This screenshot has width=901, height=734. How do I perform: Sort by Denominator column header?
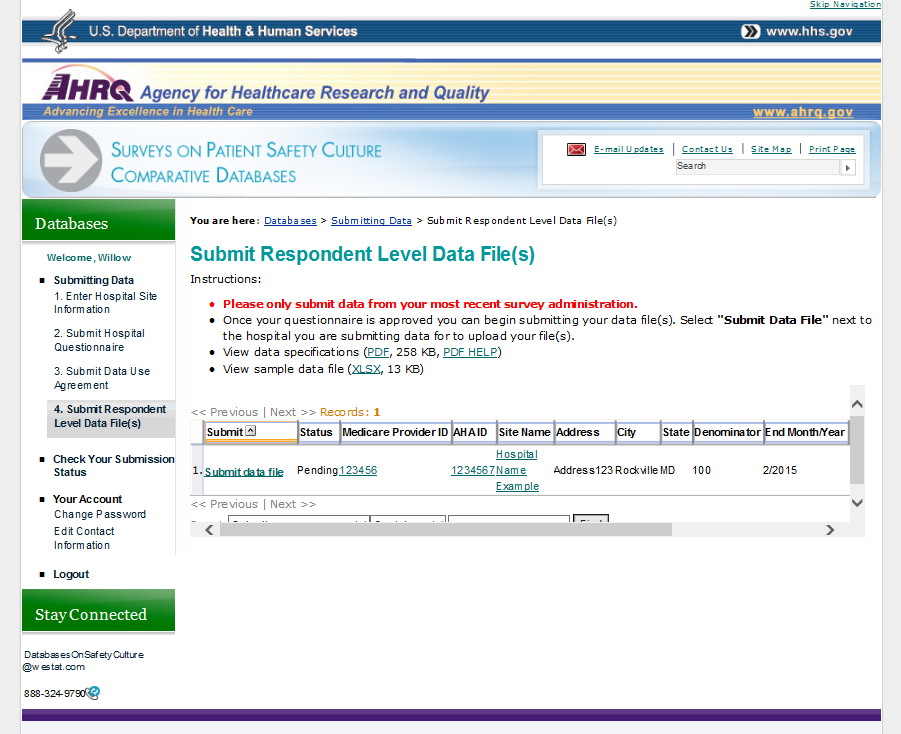(727, 432)
